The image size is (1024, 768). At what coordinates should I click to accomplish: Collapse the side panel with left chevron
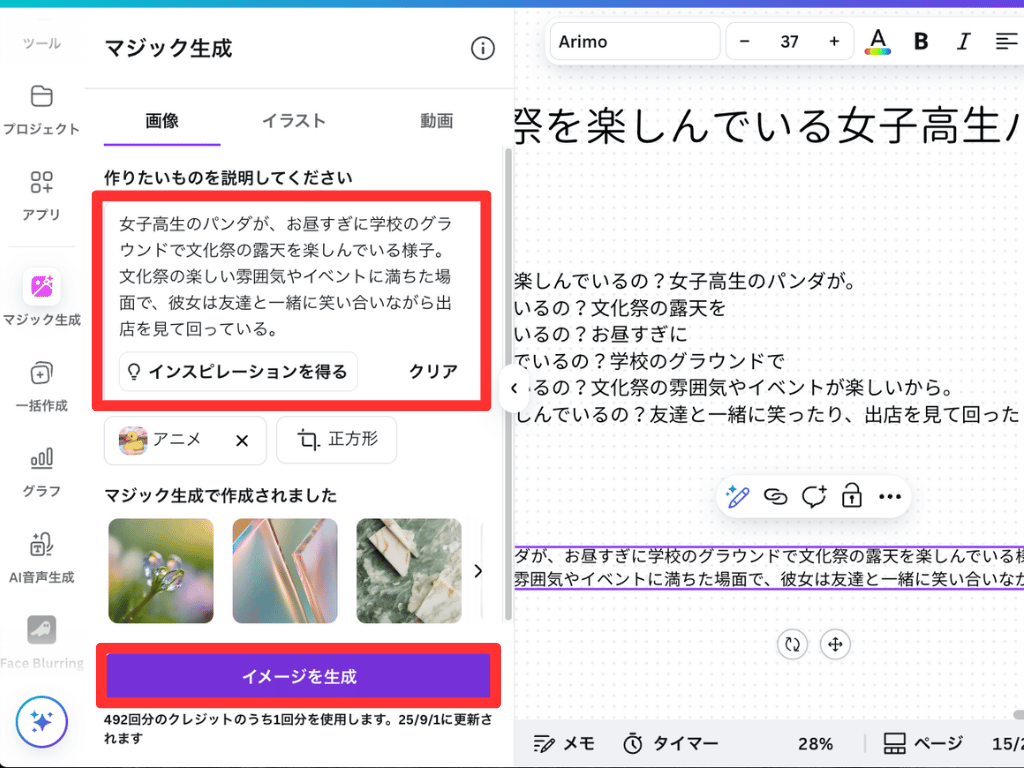(x=514, y=389)
